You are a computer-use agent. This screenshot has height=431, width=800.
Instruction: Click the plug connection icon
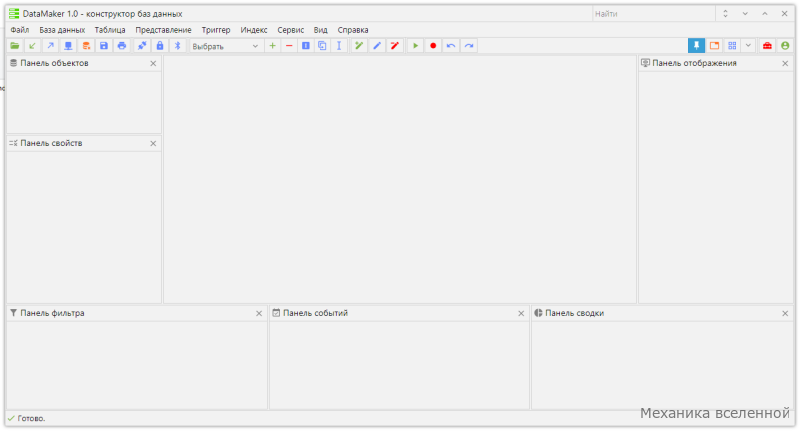(142, 46)
